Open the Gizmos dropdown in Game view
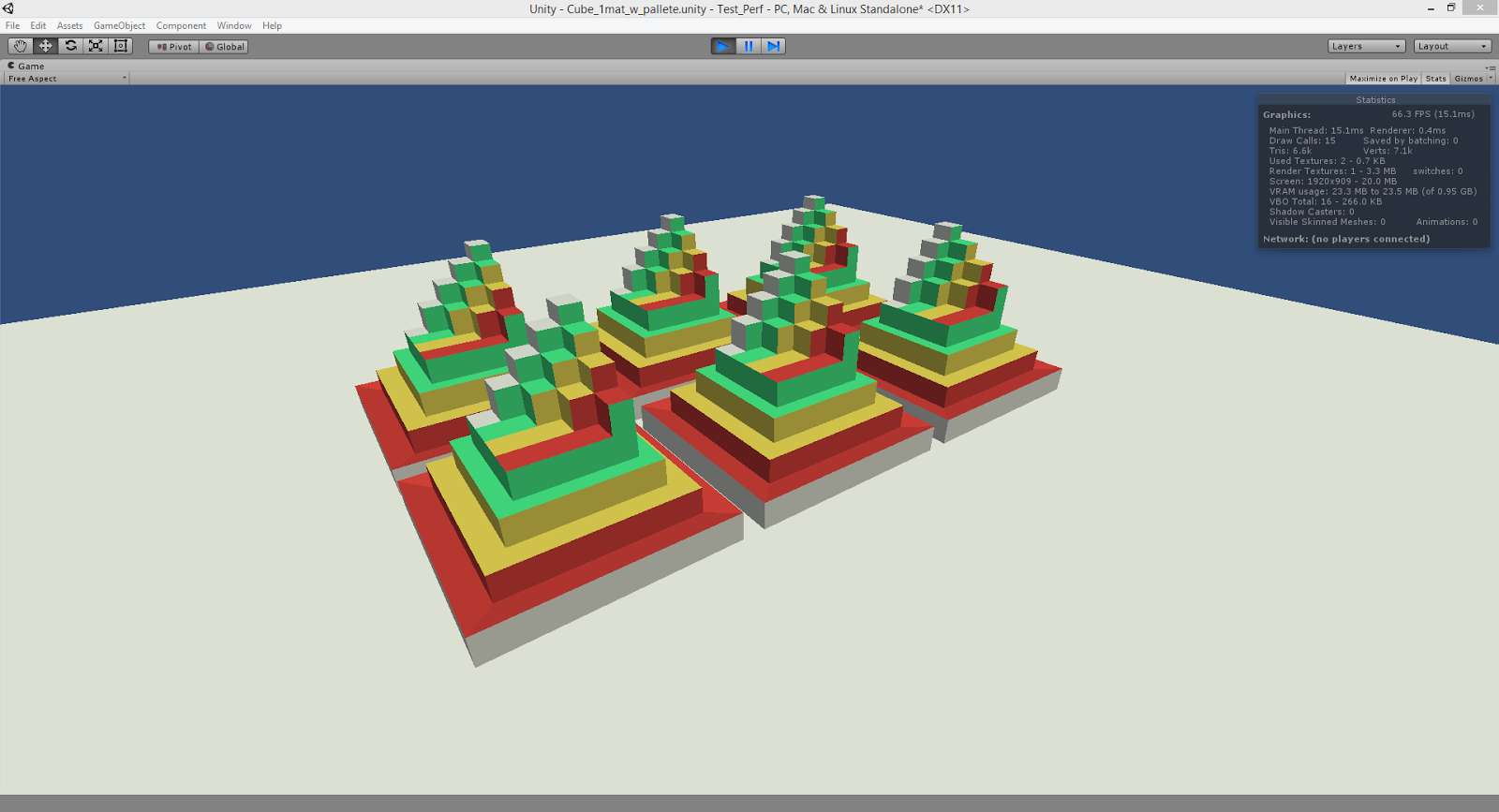Screen dimensions: 1499x812 pos(1473,79)
